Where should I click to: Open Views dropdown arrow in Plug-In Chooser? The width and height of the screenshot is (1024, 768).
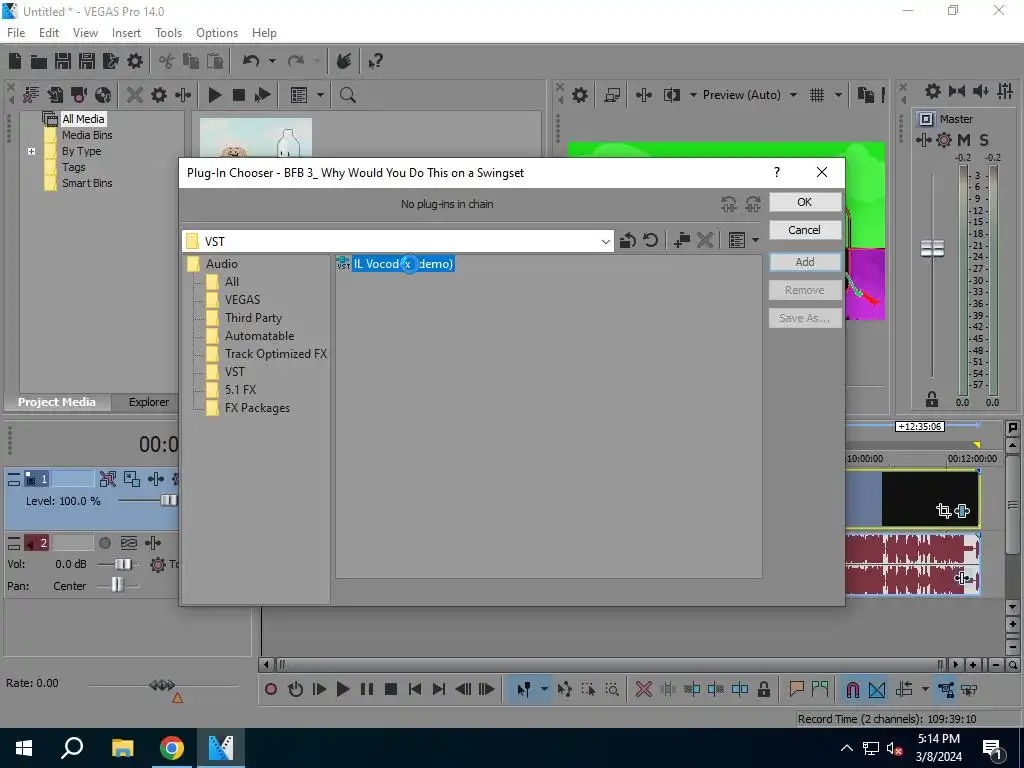tap(756, 240)
